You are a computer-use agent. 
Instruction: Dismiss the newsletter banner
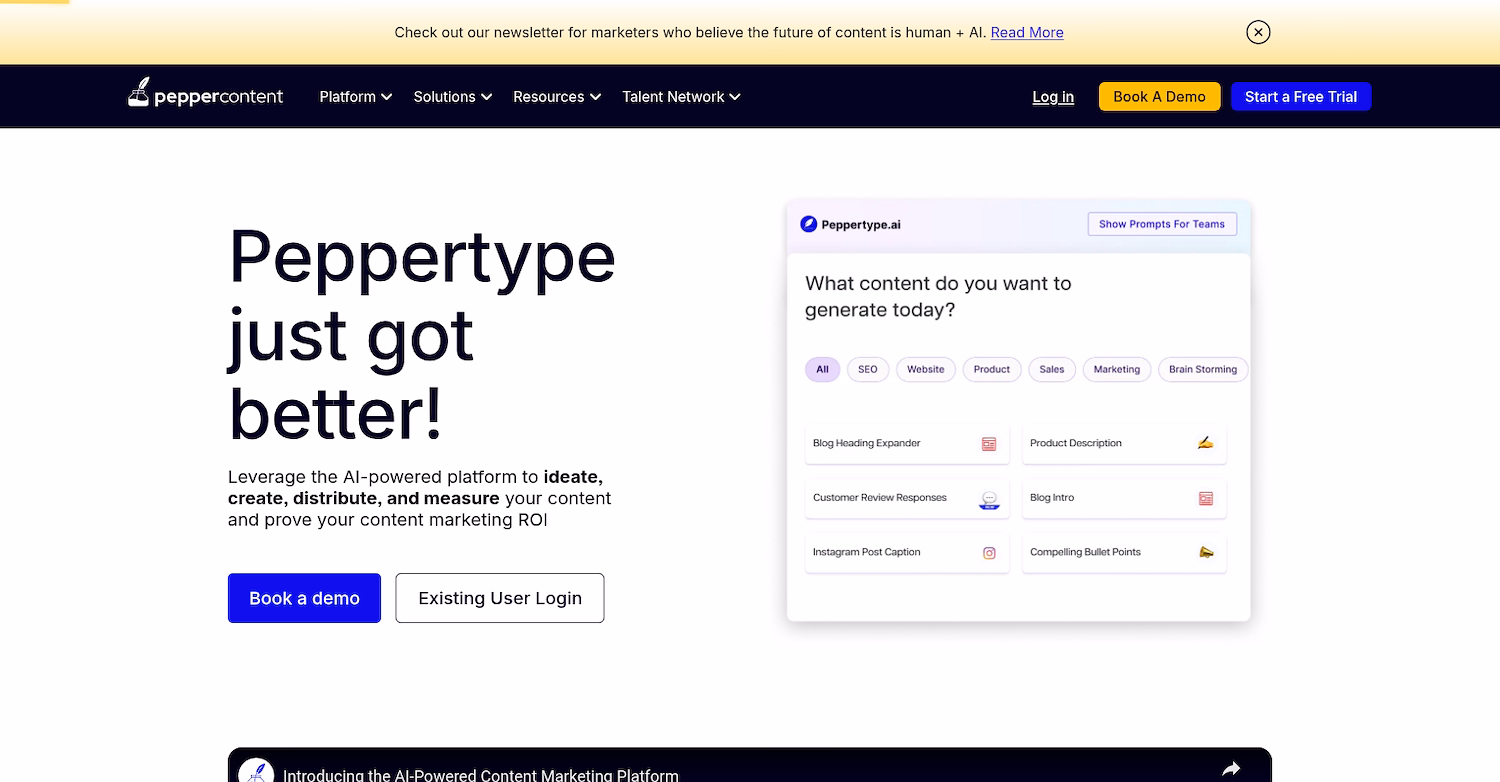pos(1258,32)
